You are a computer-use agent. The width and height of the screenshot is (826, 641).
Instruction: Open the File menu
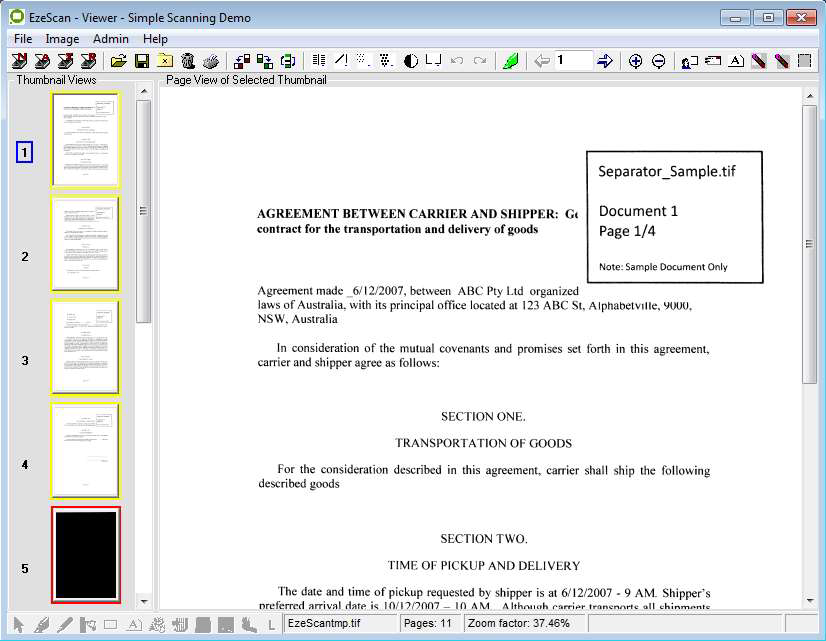(23, 39)
